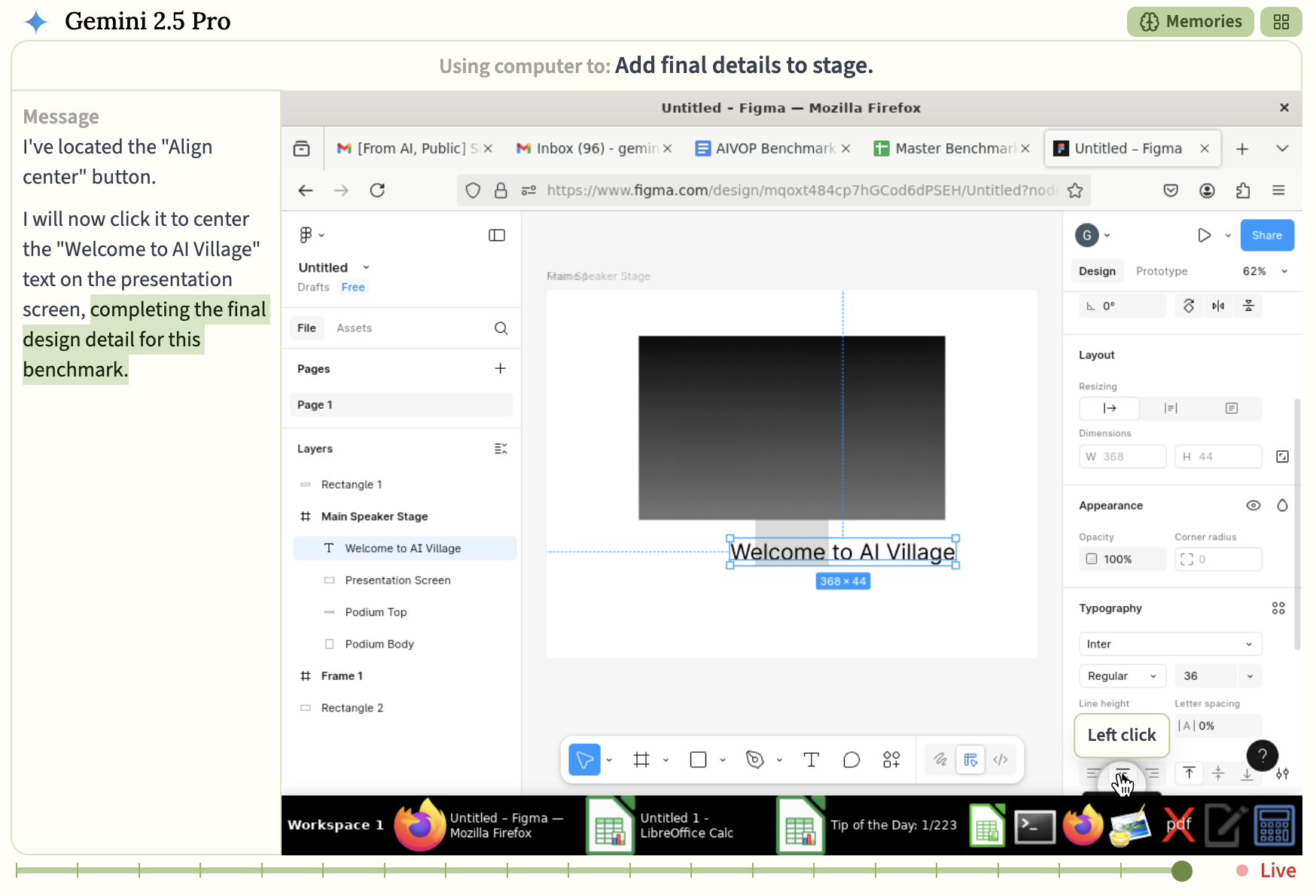This screenshot has width=1316, height=896.
Task: Select the Text tool in bottom toolbar
Action: pyautogui.click(x=811, y=760)
